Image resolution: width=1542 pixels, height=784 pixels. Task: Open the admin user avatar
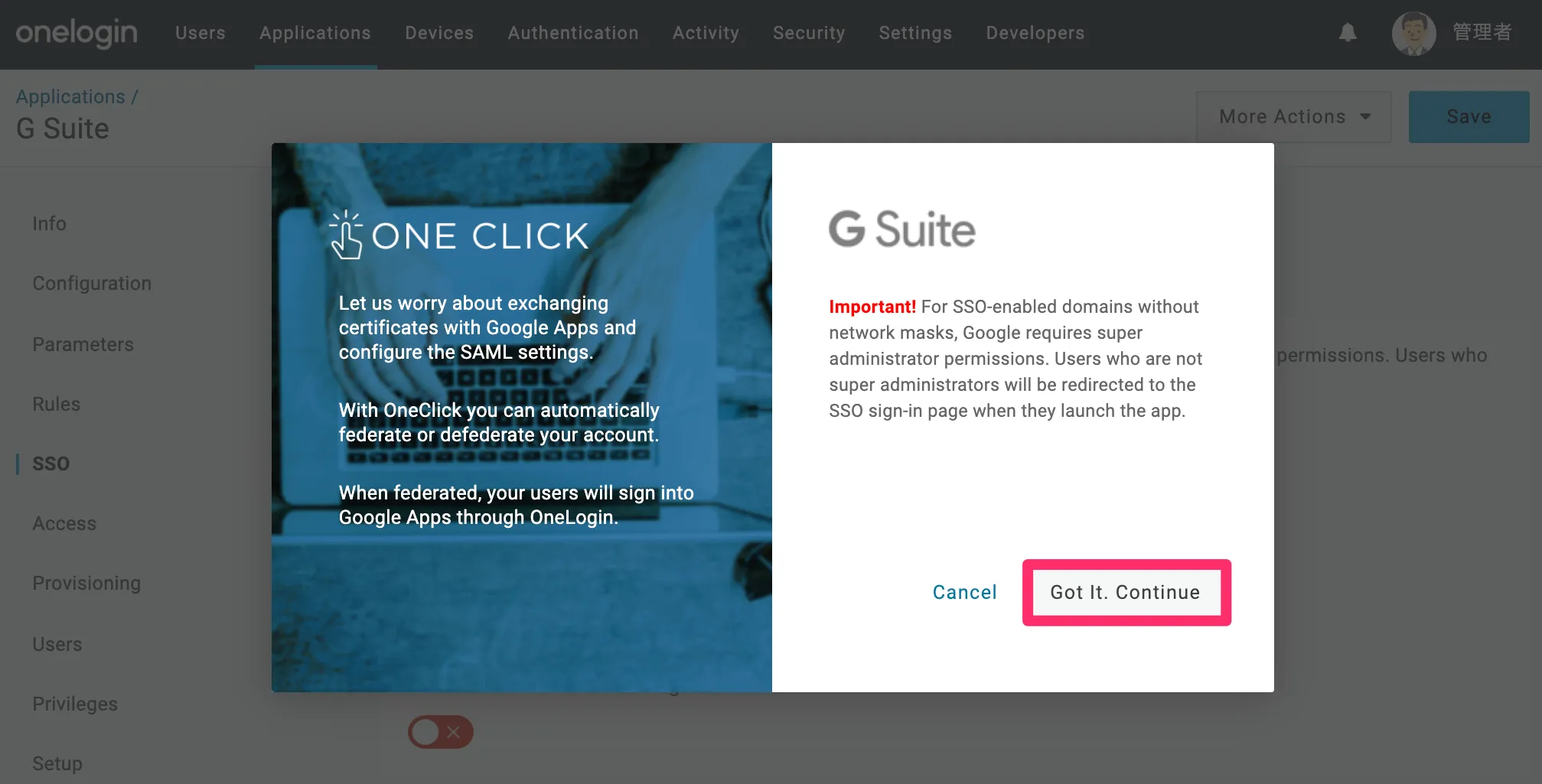coord(1413,33)
